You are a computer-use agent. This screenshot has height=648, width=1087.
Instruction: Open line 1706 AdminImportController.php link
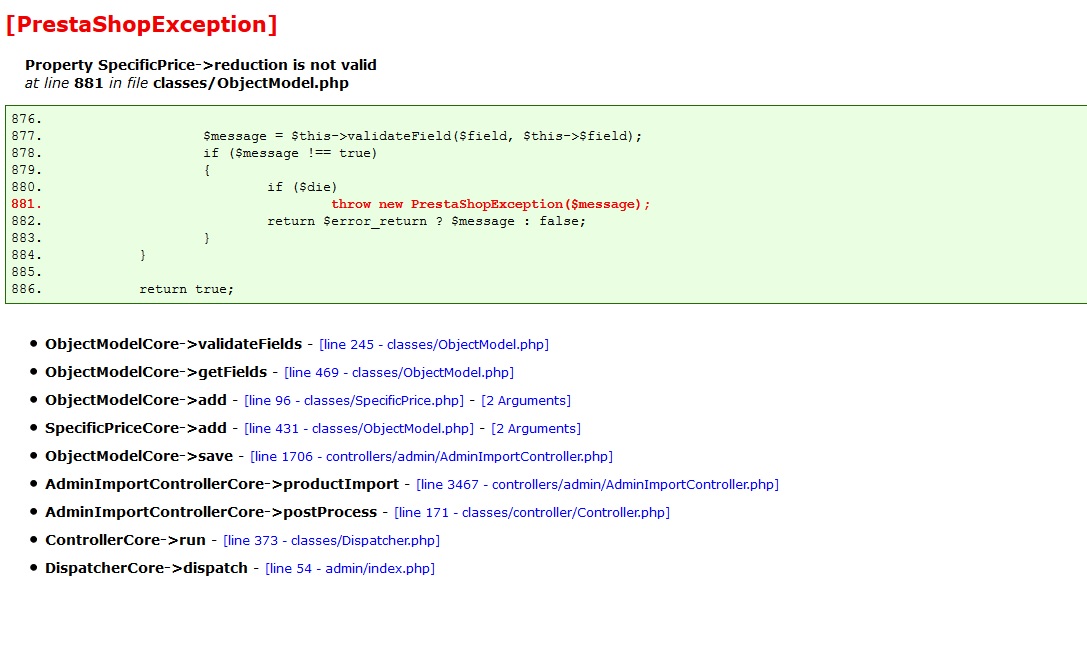point(431,457)
